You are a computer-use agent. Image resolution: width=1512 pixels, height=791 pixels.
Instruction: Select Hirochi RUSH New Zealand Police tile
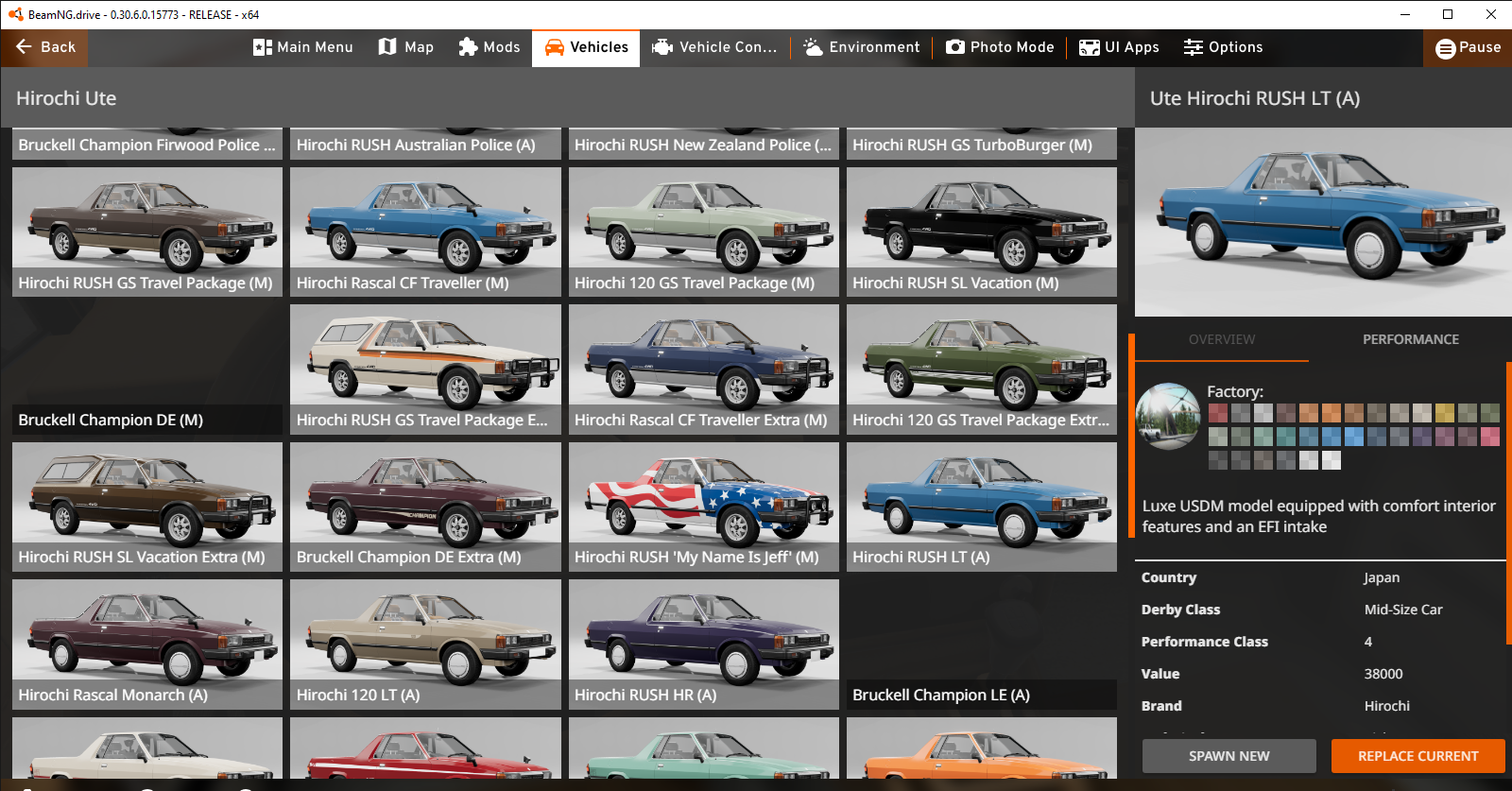pos(704,144)
